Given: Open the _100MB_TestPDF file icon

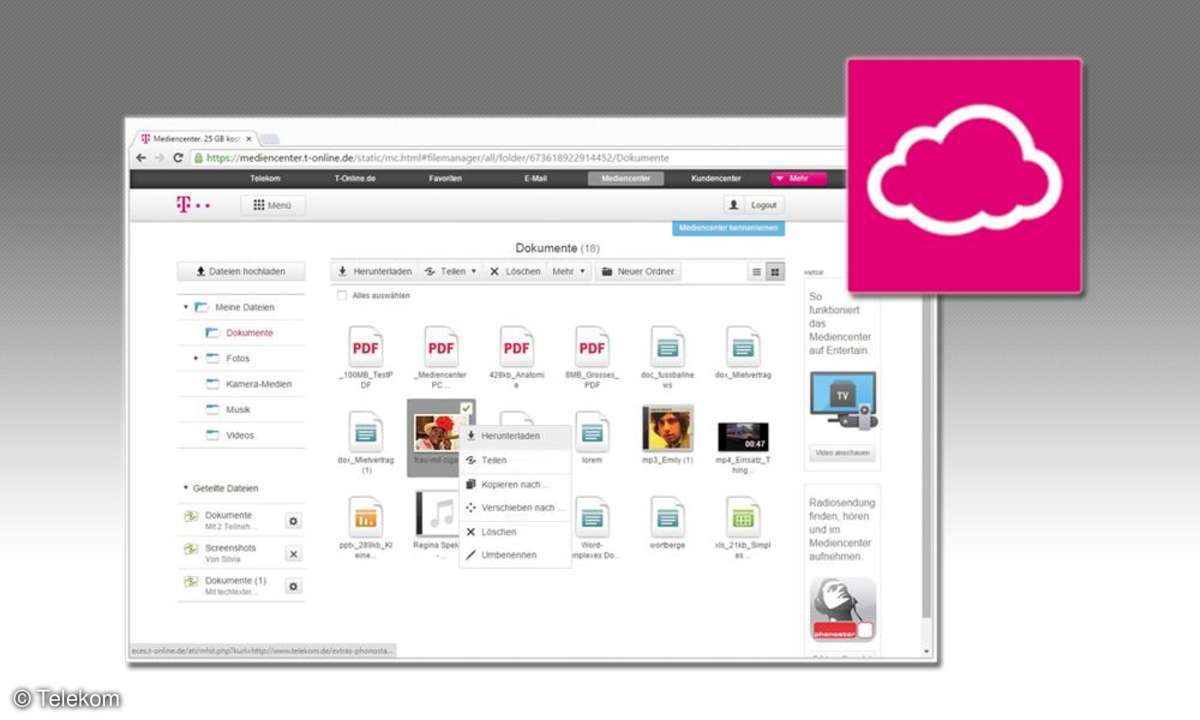Looking at the screenshot, I should (x=365, y=347).
